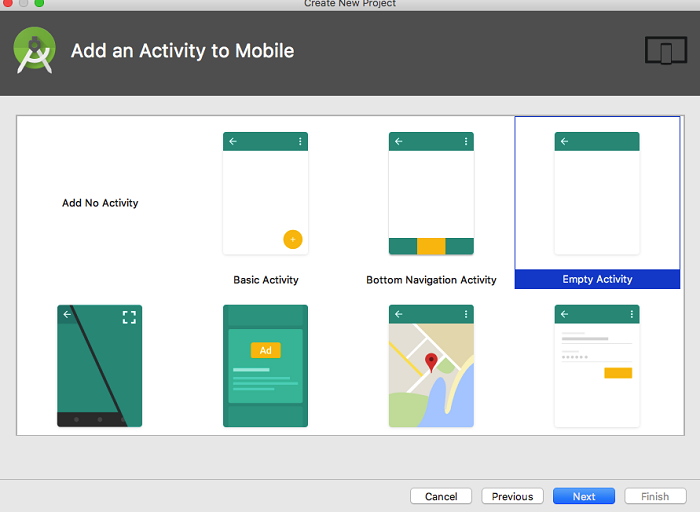
Task: Choose the Ad activity template preview
Action: [x=265, y=366]
